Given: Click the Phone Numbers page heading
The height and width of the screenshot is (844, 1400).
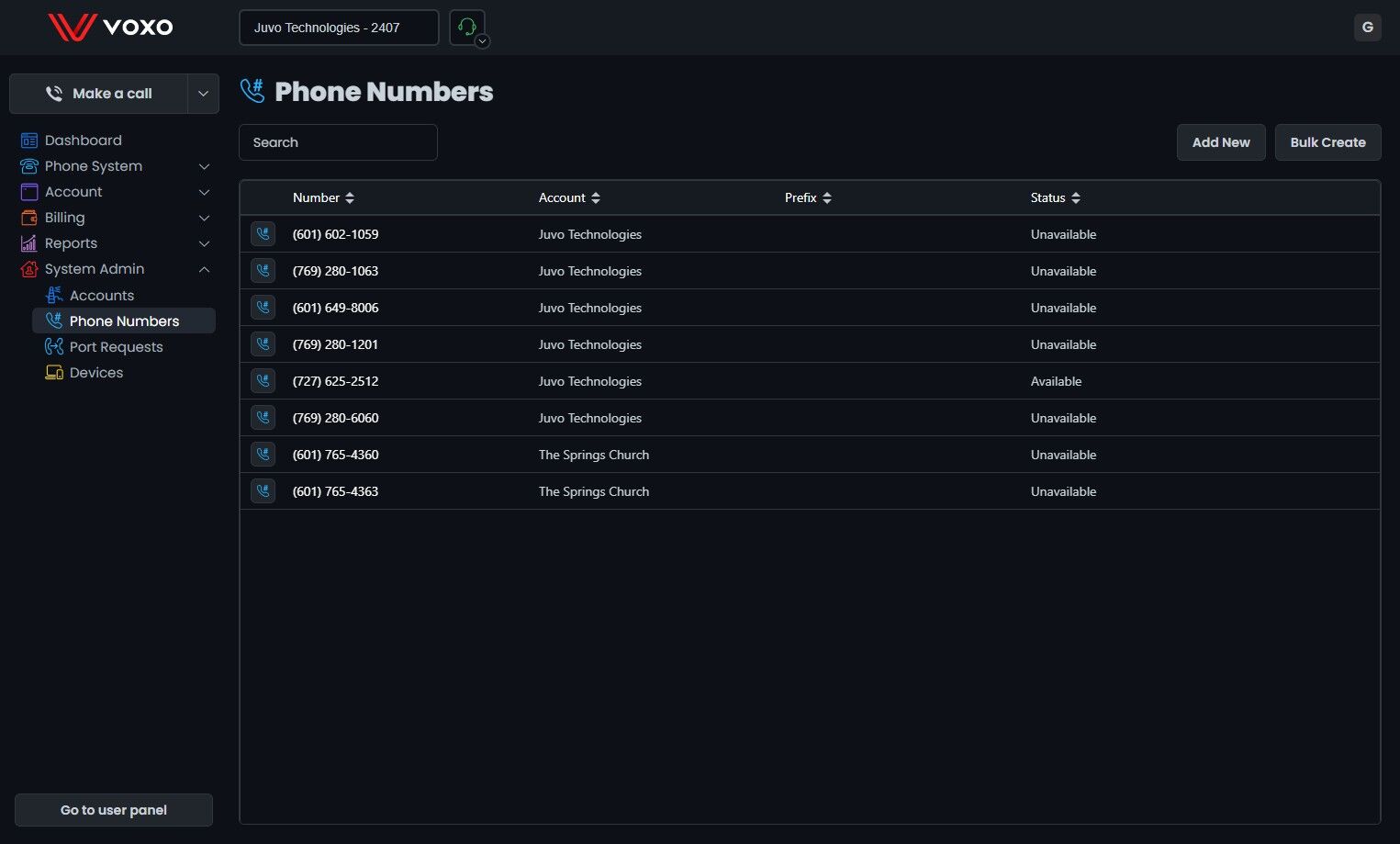Looking at the screenshot, I should pyautogui.click(x=384, y=92).
